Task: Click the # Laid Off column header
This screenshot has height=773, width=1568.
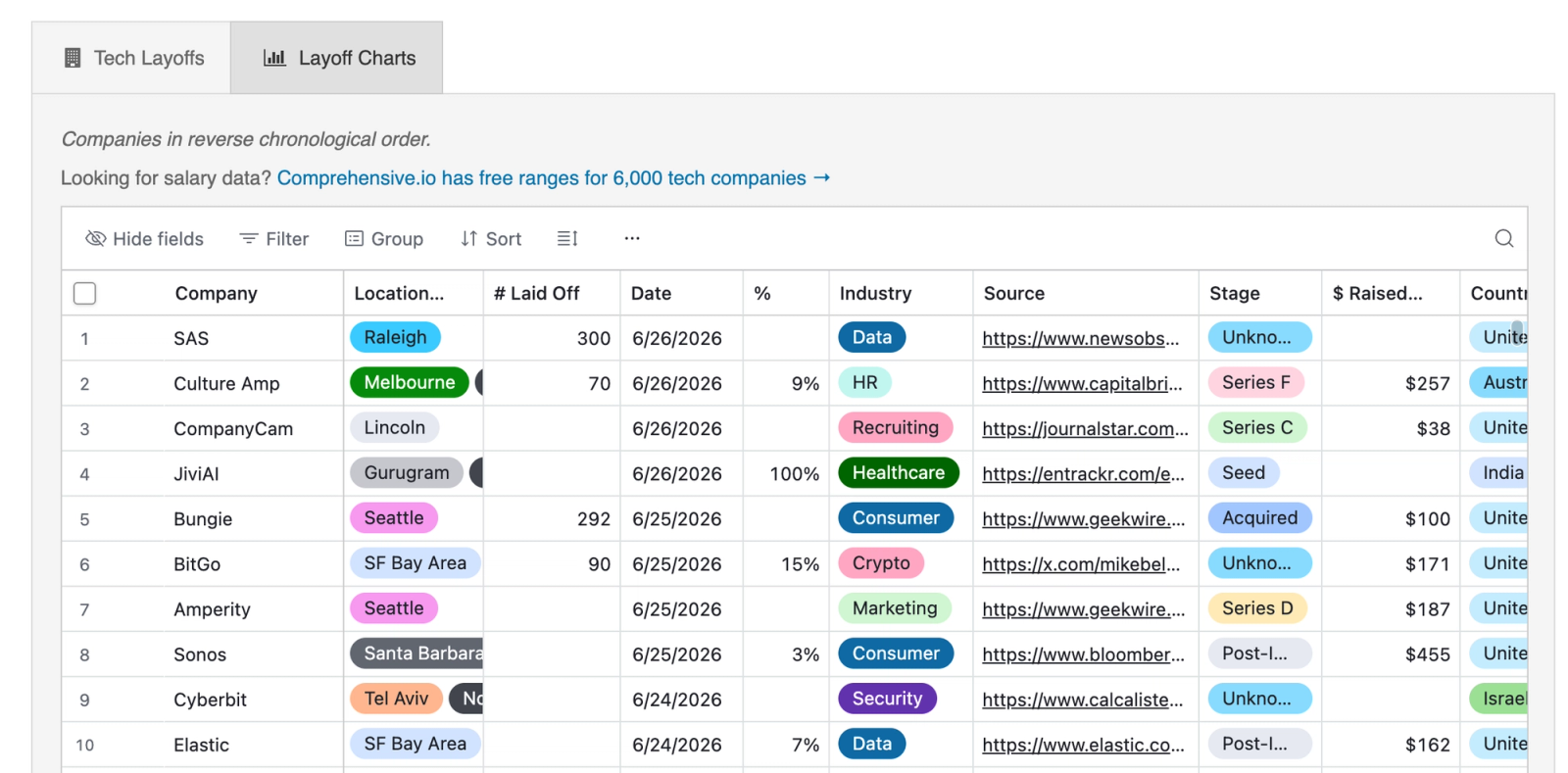Action: [536, 293]
